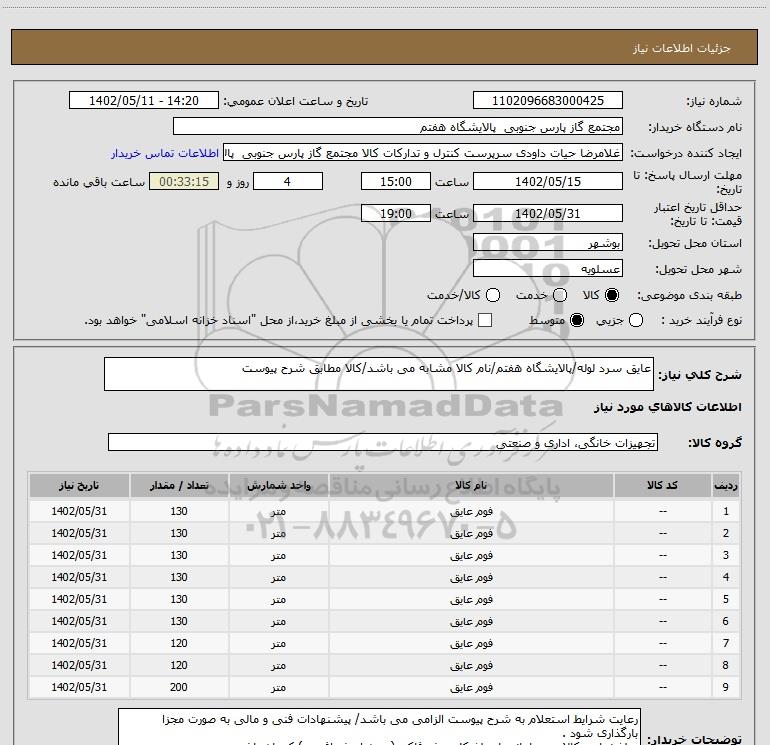
Task: Click فوم عایق in row 4
Action: coord(471,577)
